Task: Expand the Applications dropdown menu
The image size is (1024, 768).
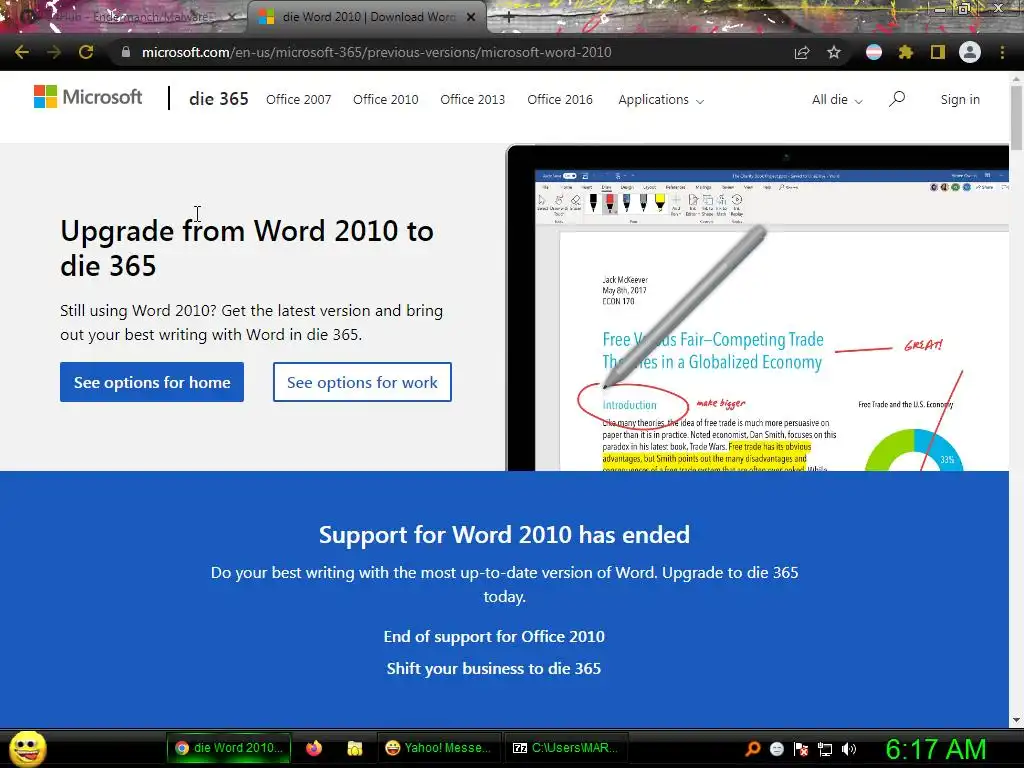Action: pyautogui.click(x=661, y=99)
